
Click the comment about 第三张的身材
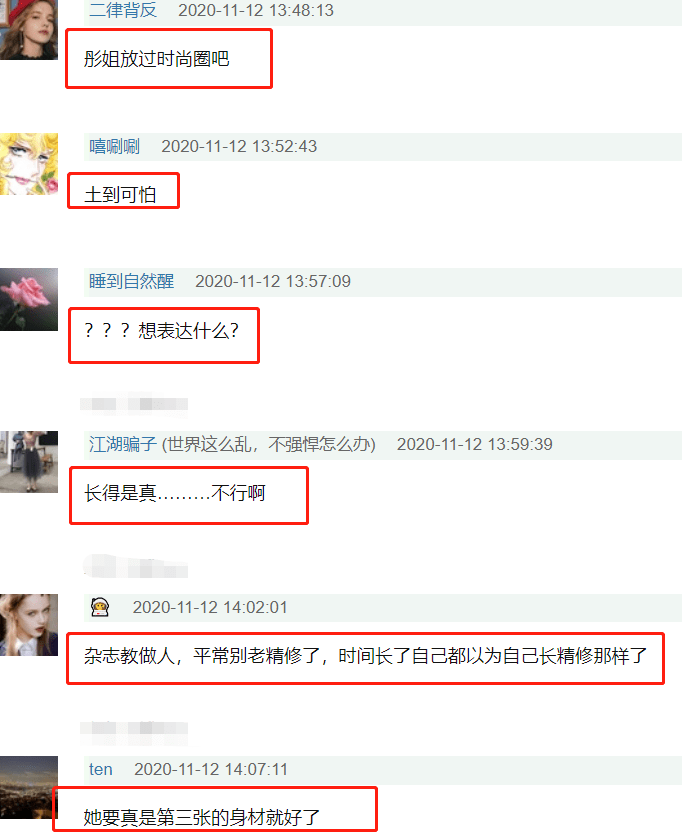pyautogui.click(x=202, y=817)
